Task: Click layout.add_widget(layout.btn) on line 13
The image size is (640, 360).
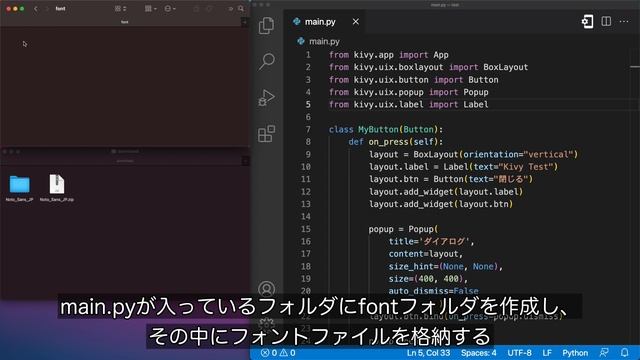Action: coord(441,204)
